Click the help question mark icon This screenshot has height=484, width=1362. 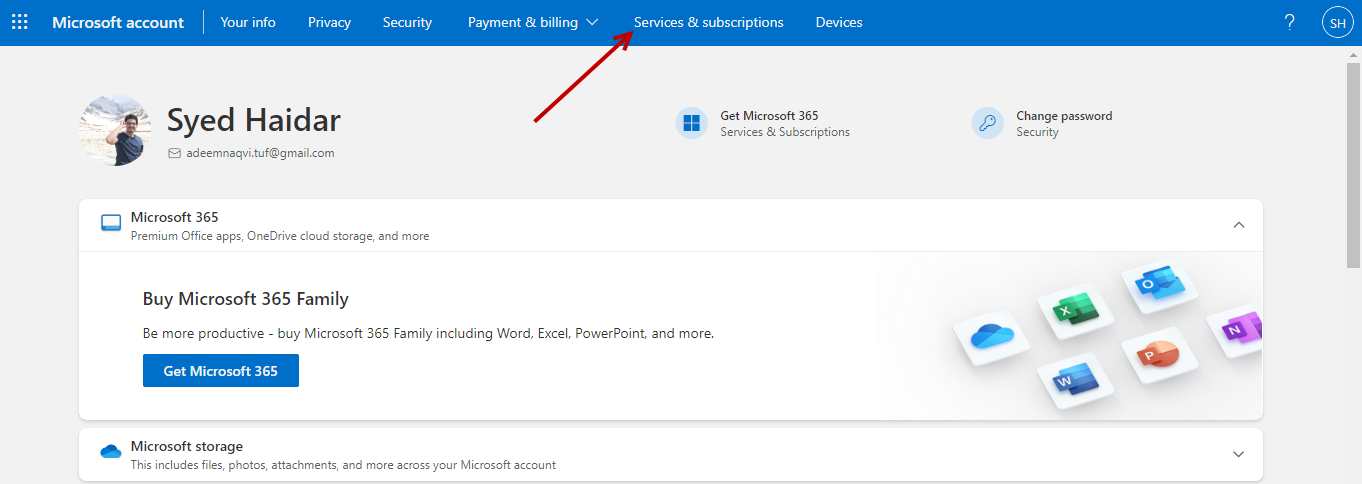(1290, 22)
